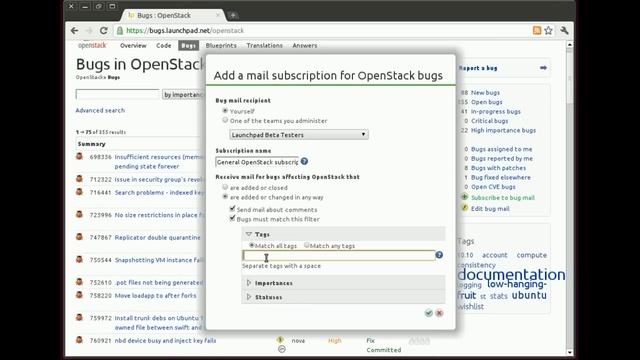Open the Blueprints tab

(x=221, y=45)
